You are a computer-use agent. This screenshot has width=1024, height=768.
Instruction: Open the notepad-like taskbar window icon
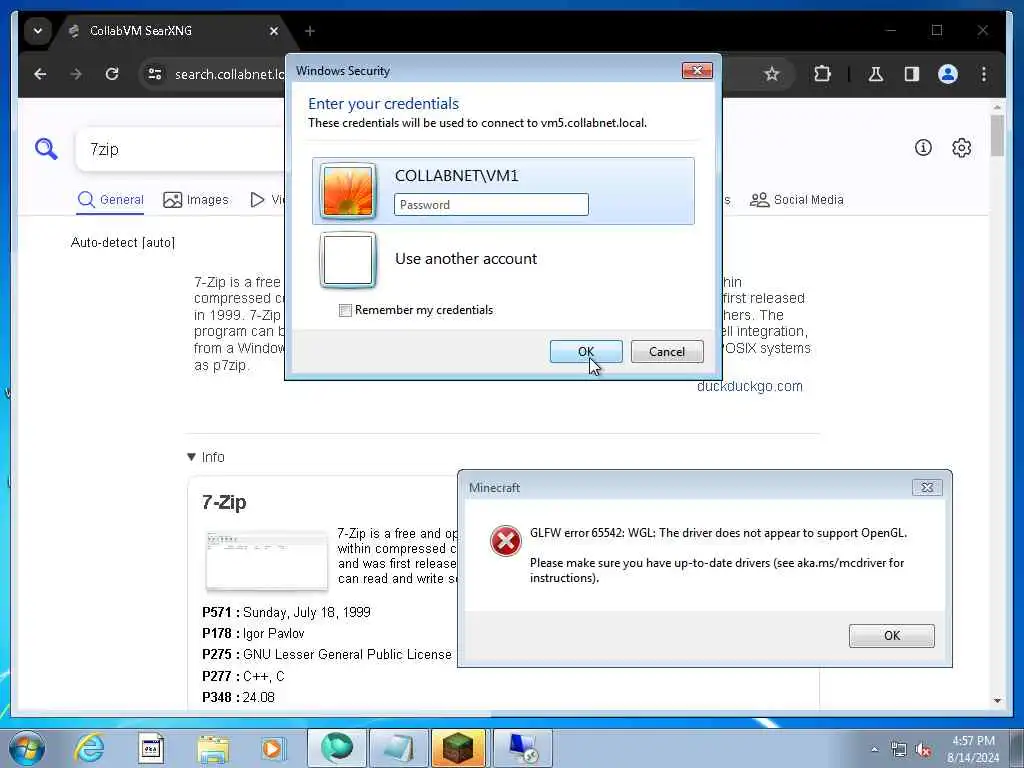398,748
